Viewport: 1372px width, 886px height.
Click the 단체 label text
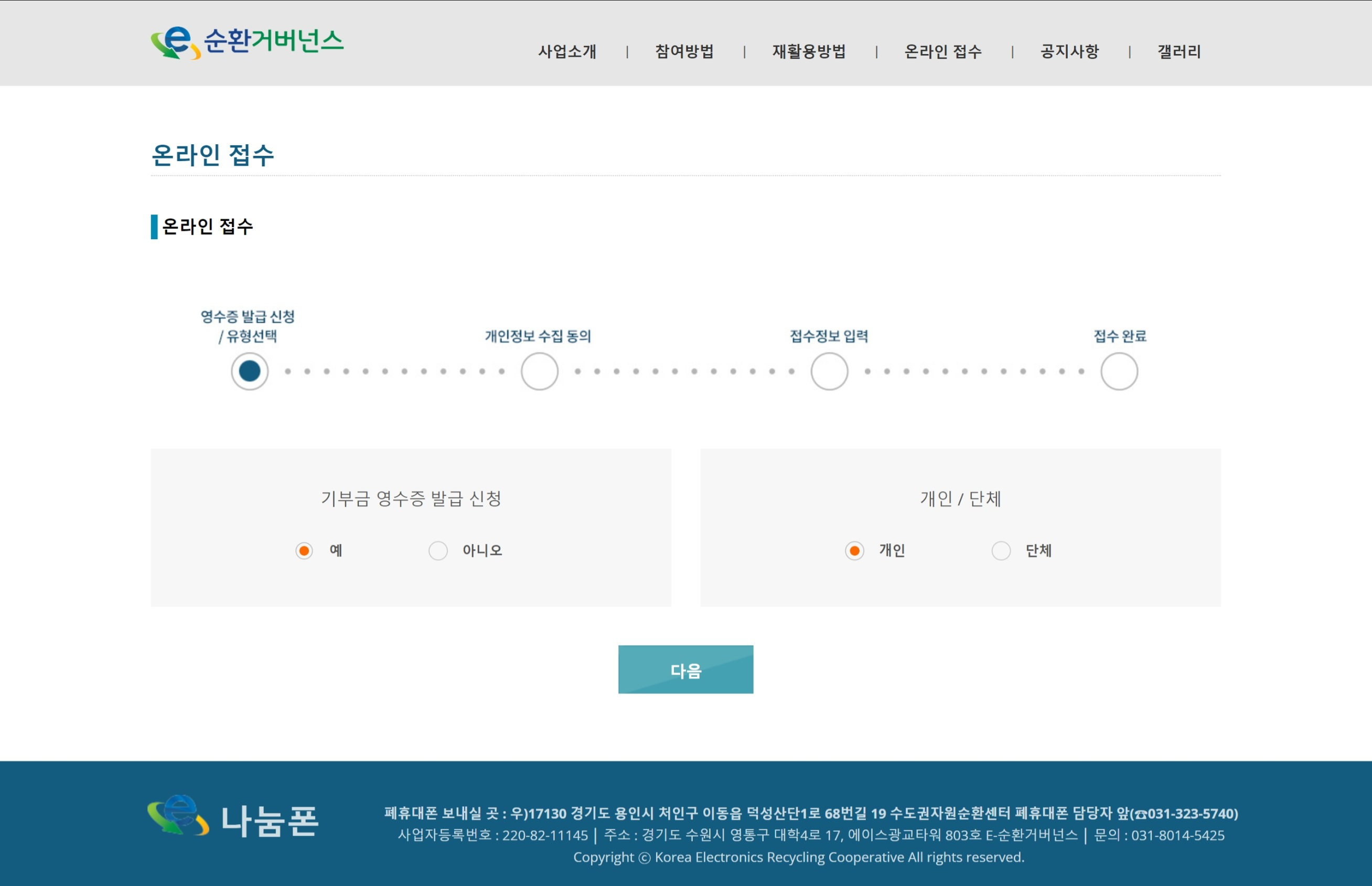coord(1038,551)
